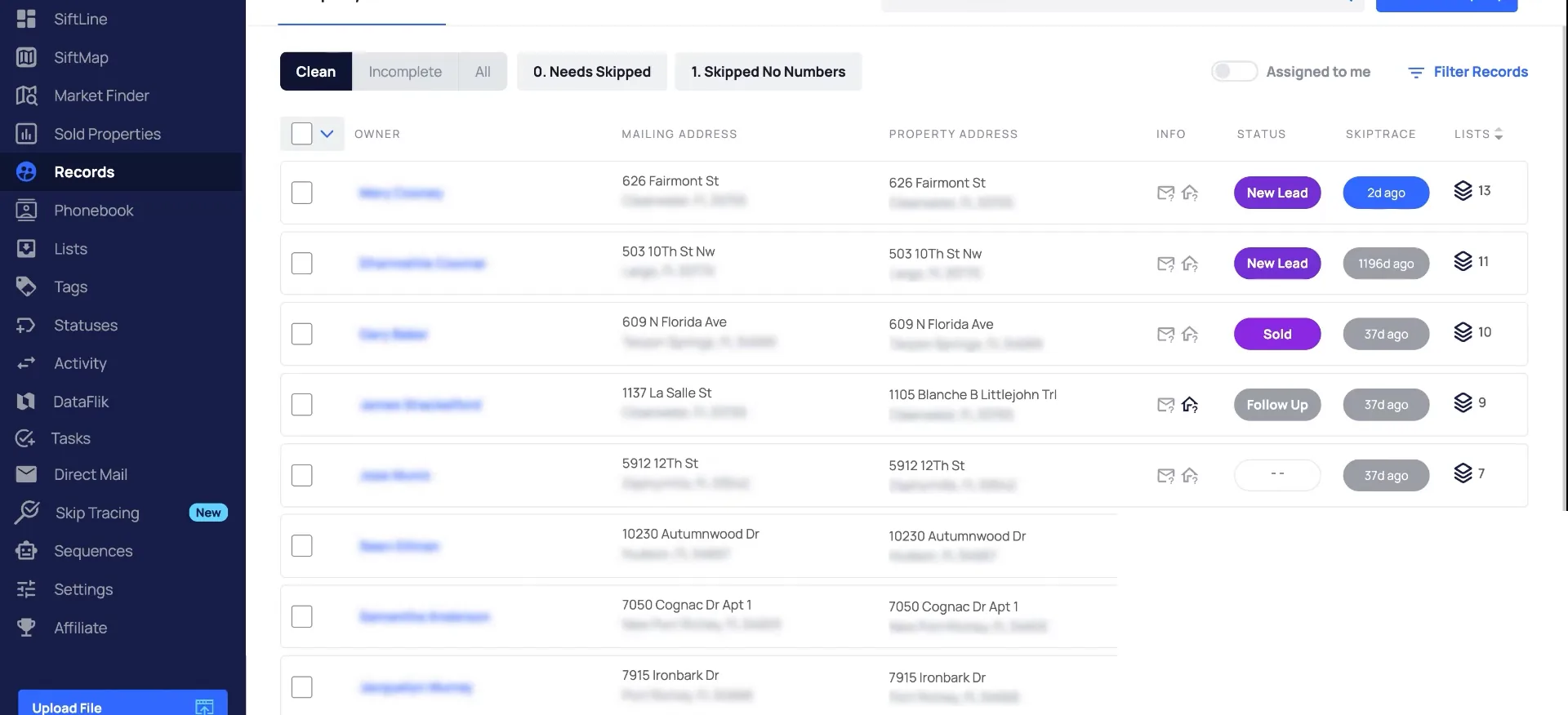This screenshot has height=715, width=1568.
Task: Click the Tasks checkmark icon
Action: pos(25,438)
